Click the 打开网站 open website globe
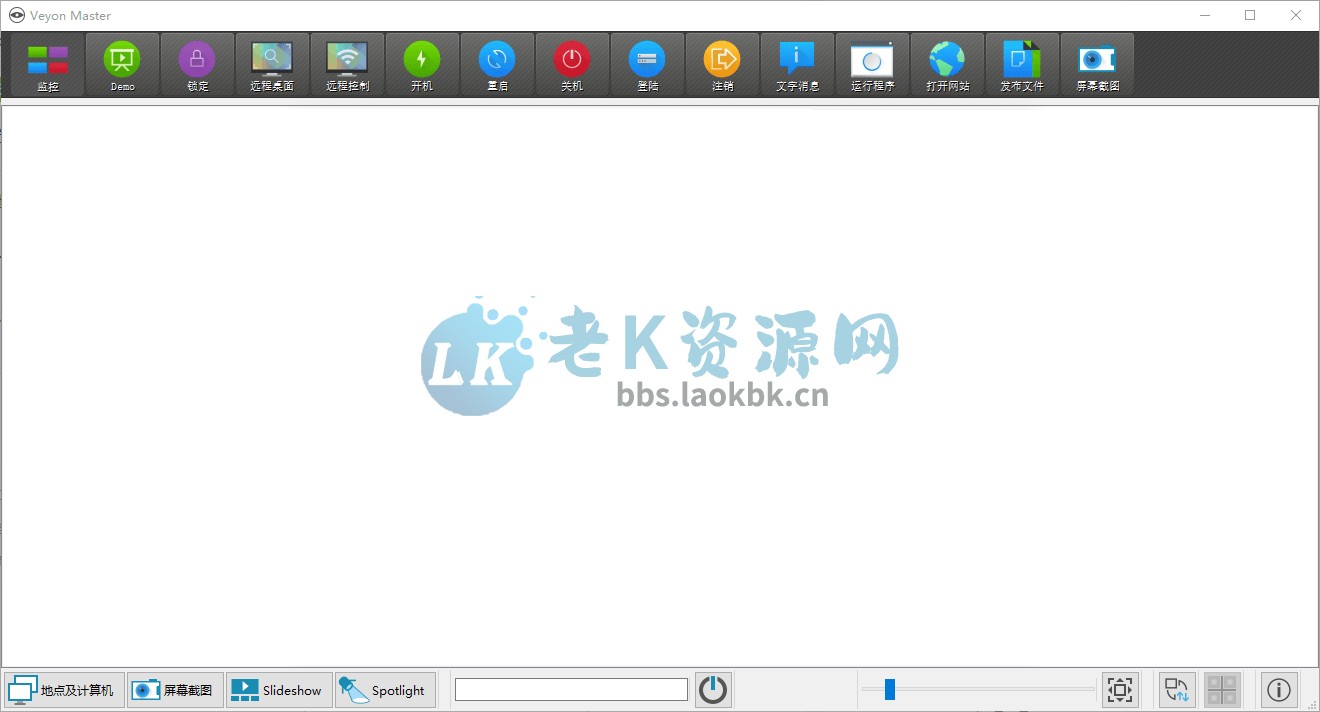The height and width of the screenshot is (712, 1320). click(x=947, y=65)
